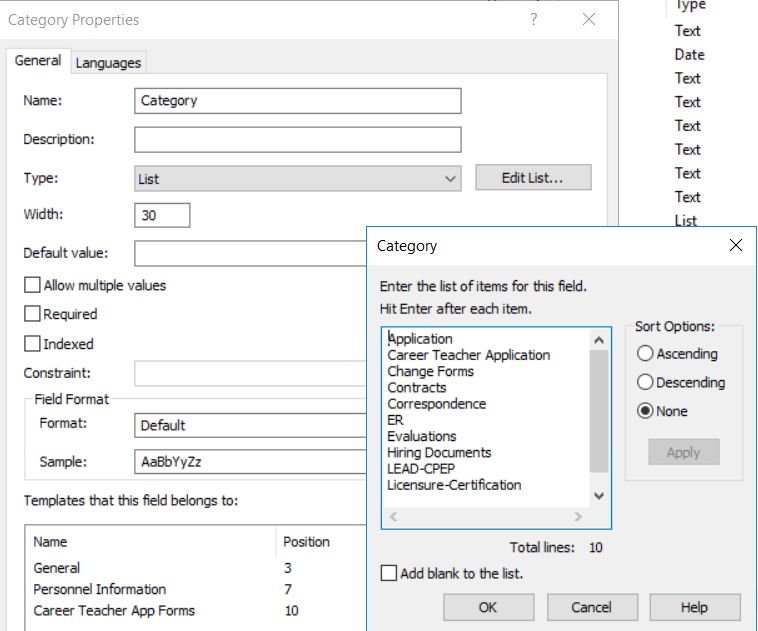Toggle the Indexed checkbox
Screen dimensions: 758x631
pyautogui.click(x=33, y=344)
